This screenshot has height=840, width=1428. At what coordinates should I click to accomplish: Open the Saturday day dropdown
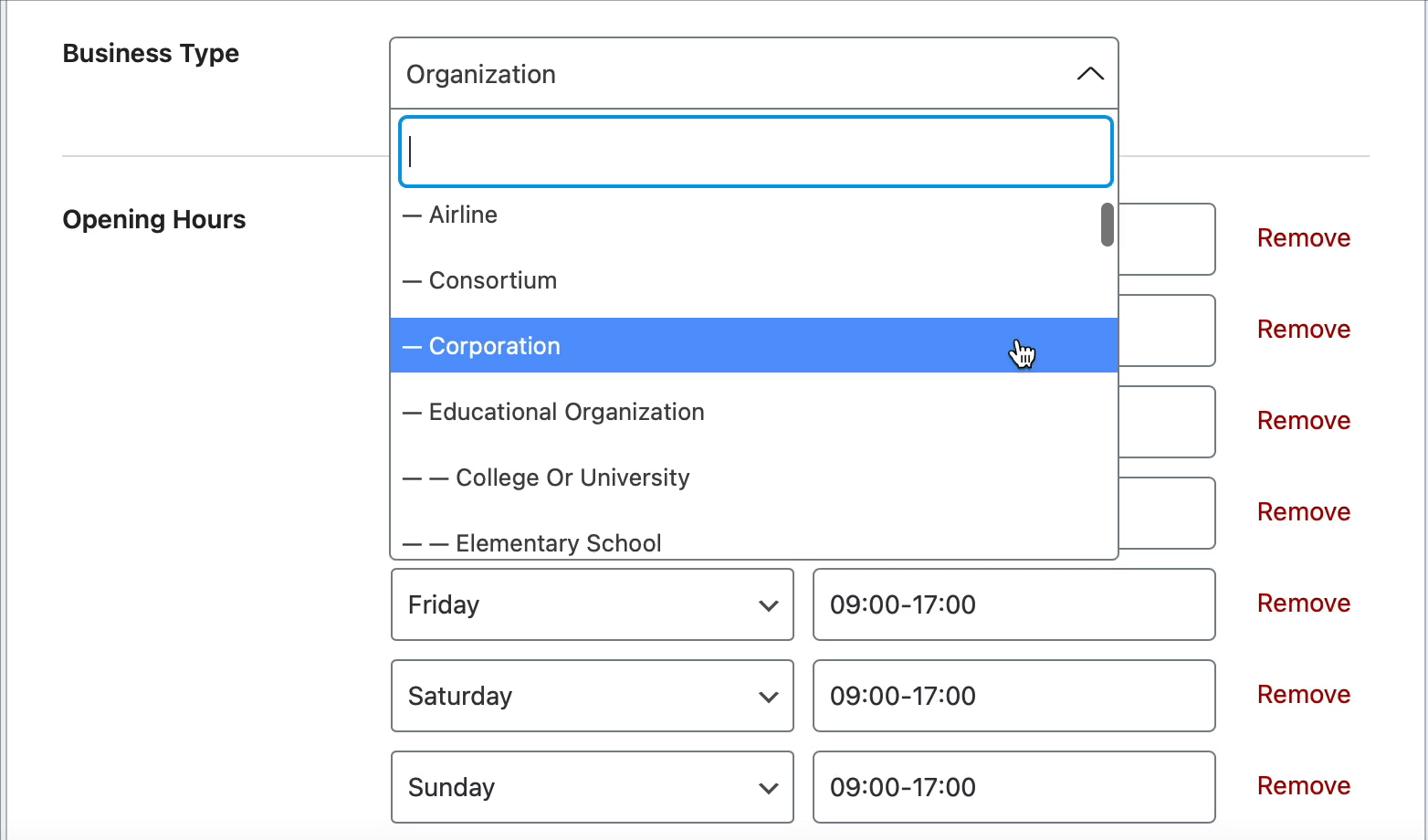(x=592, y=696)
